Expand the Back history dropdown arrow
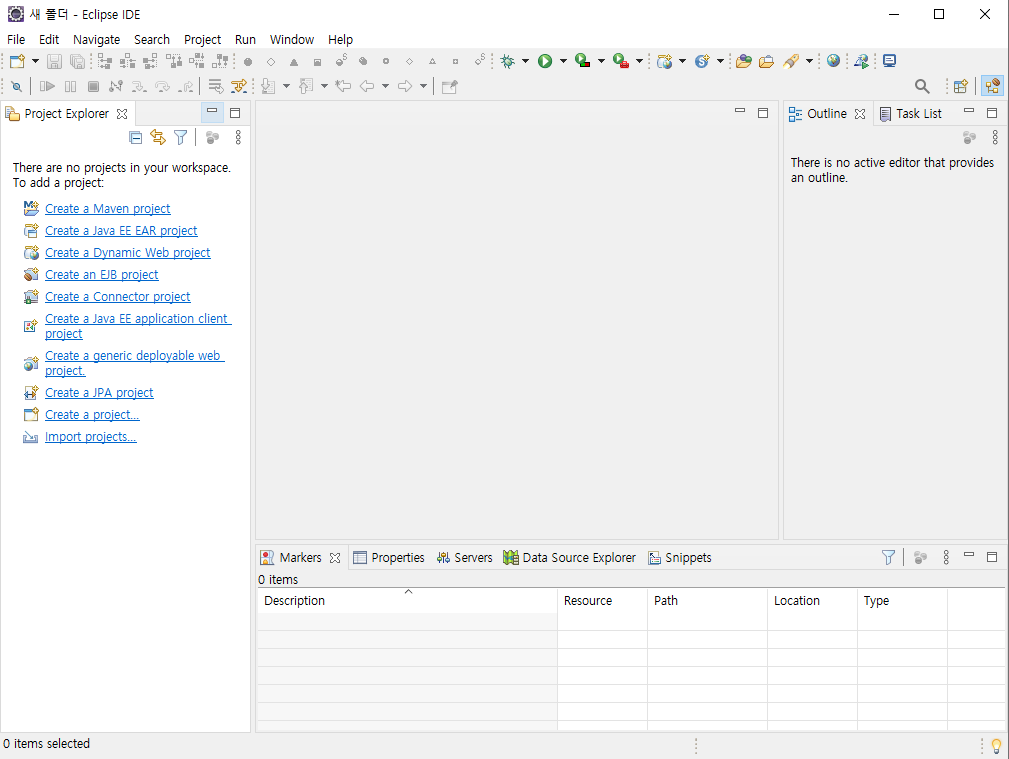The width and height of the screenshot is (1009, 759). (385, 86)
